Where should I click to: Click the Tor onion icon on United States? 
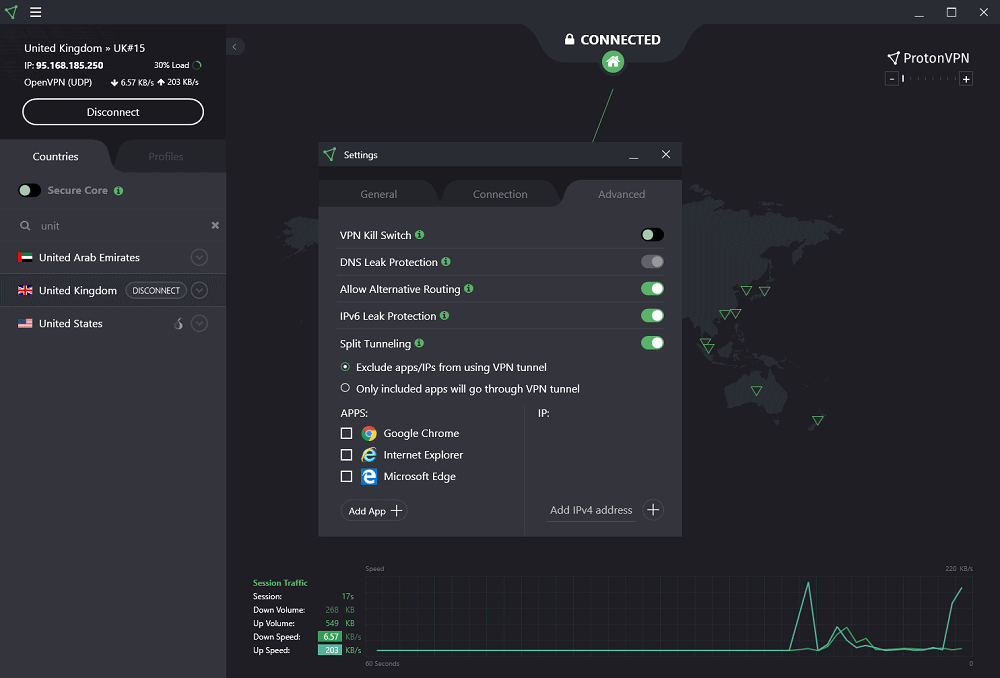(x=179, y=323)
